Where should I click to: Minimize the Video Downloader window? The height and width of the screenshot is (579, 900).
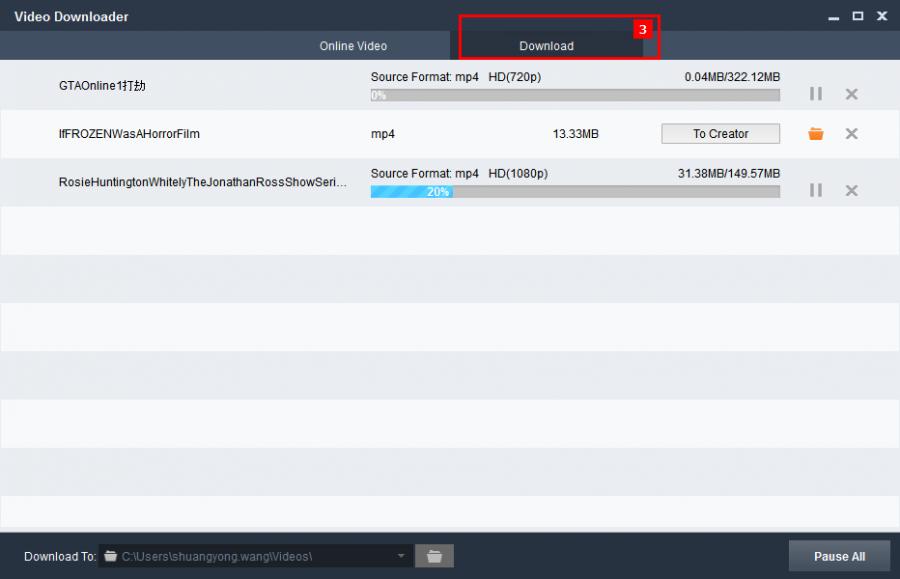pyautogui.click(x=833, y=17)
